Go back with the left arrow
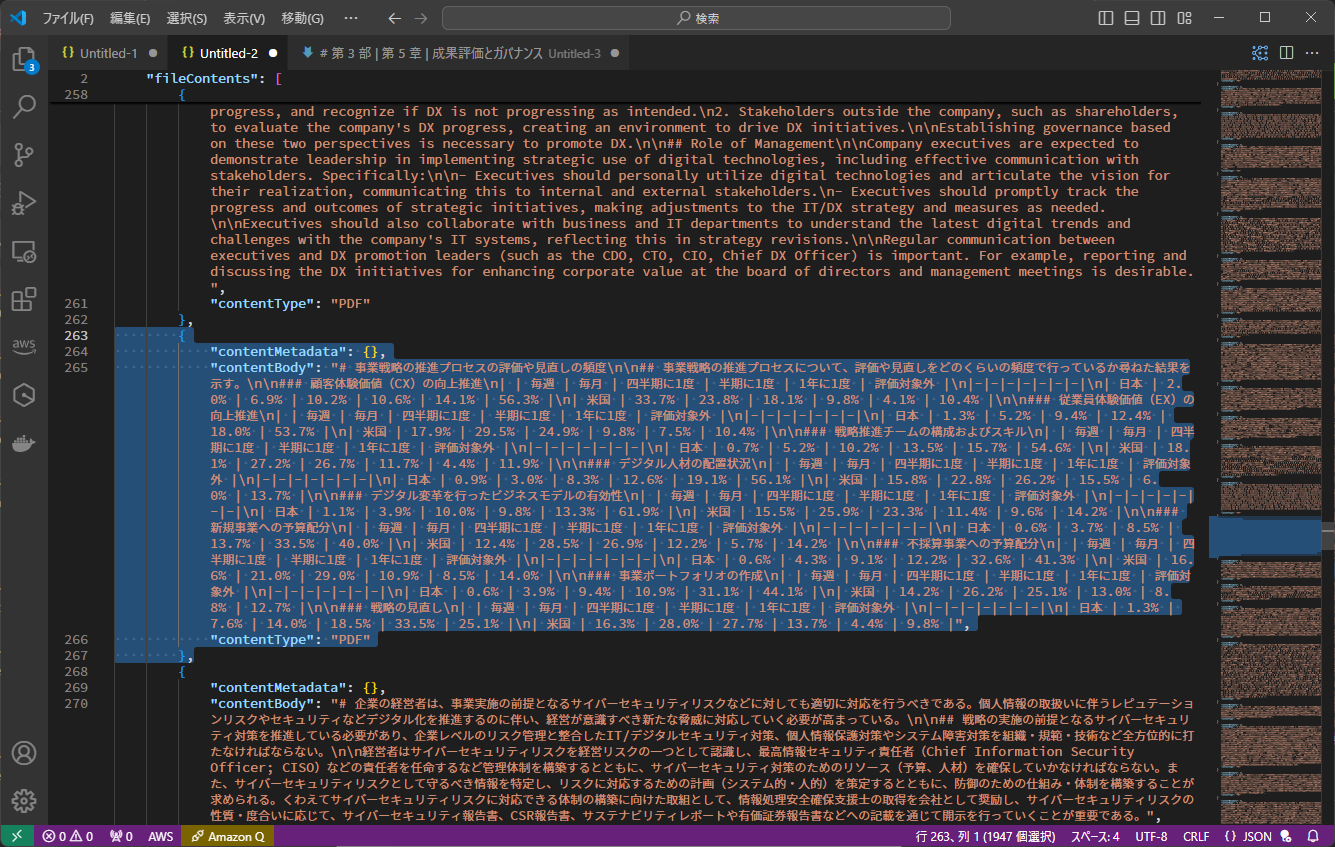Screen dimensions: 1335x847 (x=394, y=18)
